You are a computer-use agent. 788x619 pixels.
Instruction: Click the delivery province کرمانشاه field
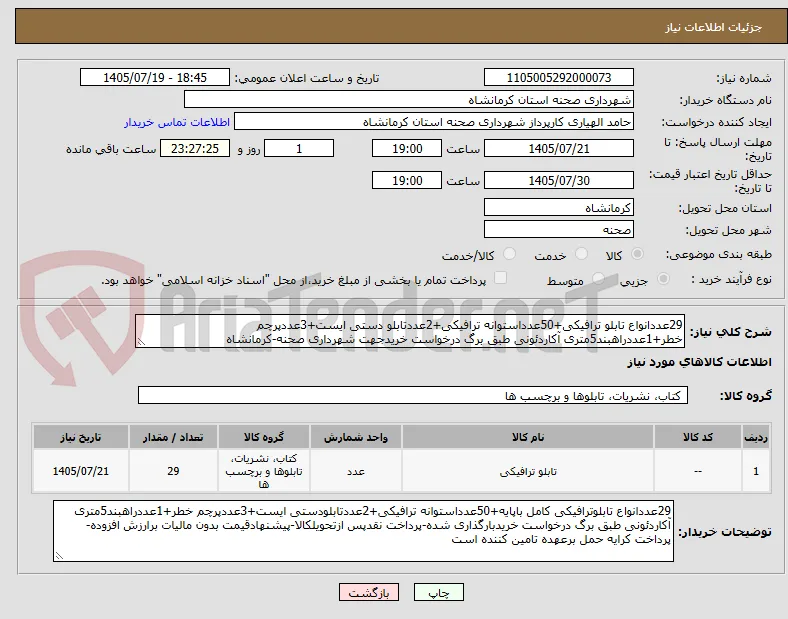[558, 207]
